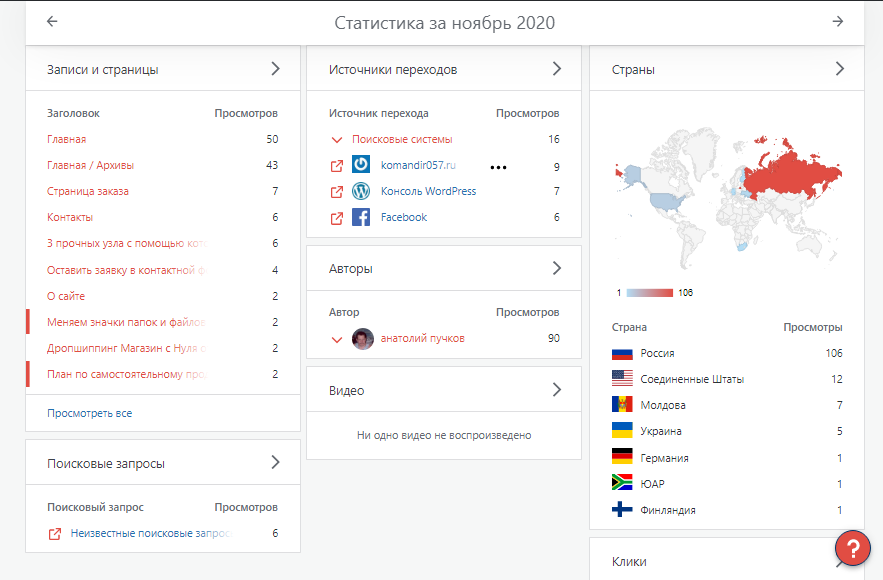
Task: Click the Неизвестные поисковые запросы link
Action: coord(151,533)
